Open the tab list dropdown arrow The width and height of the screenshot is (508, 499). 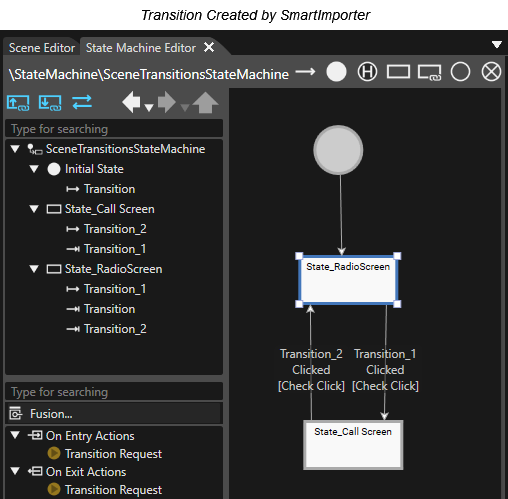[497, 44]
